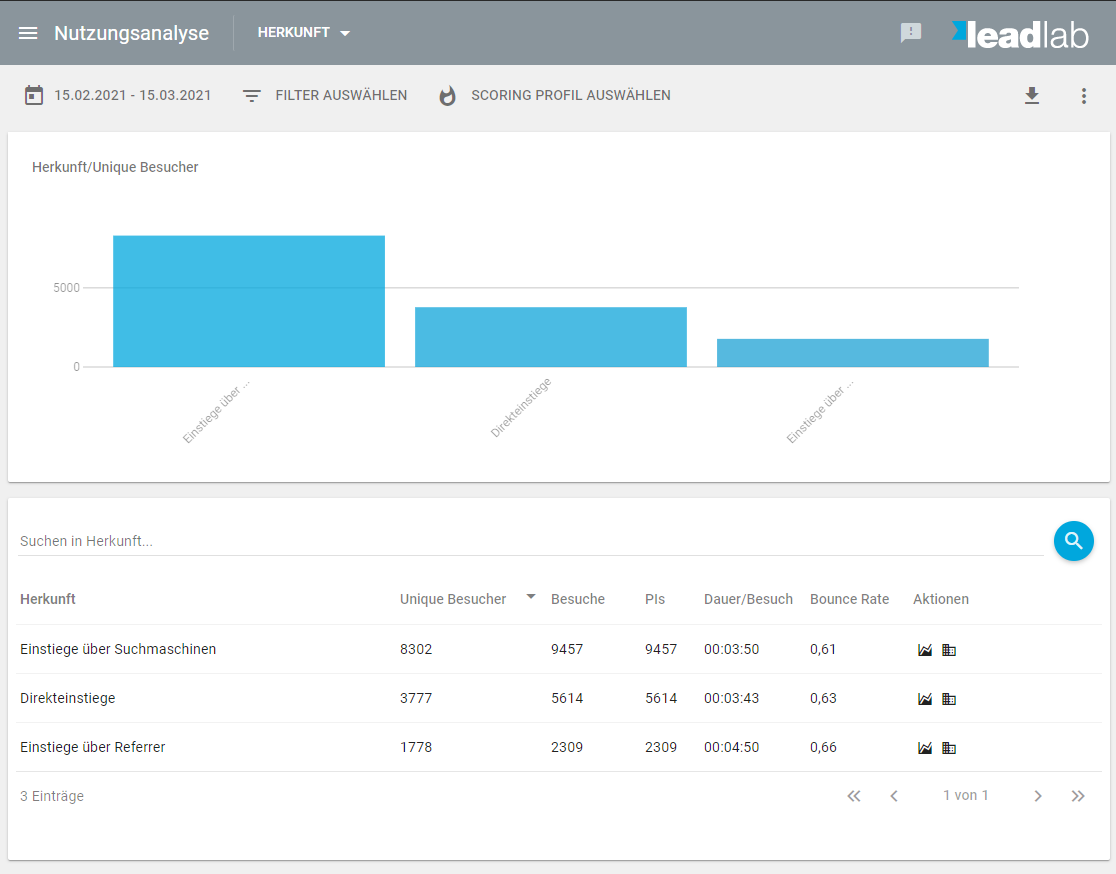
Task: Open the hamburger navigation menu
Action: [x=28, y=33]
